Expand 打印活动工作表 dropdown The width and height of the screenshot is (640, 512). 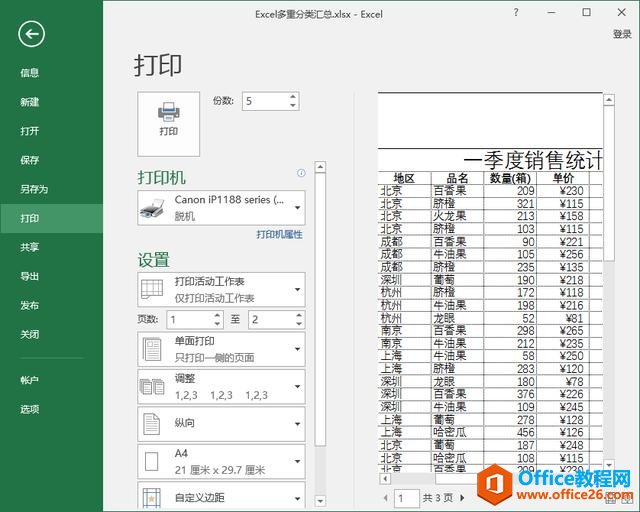click(x=221, y=289)
